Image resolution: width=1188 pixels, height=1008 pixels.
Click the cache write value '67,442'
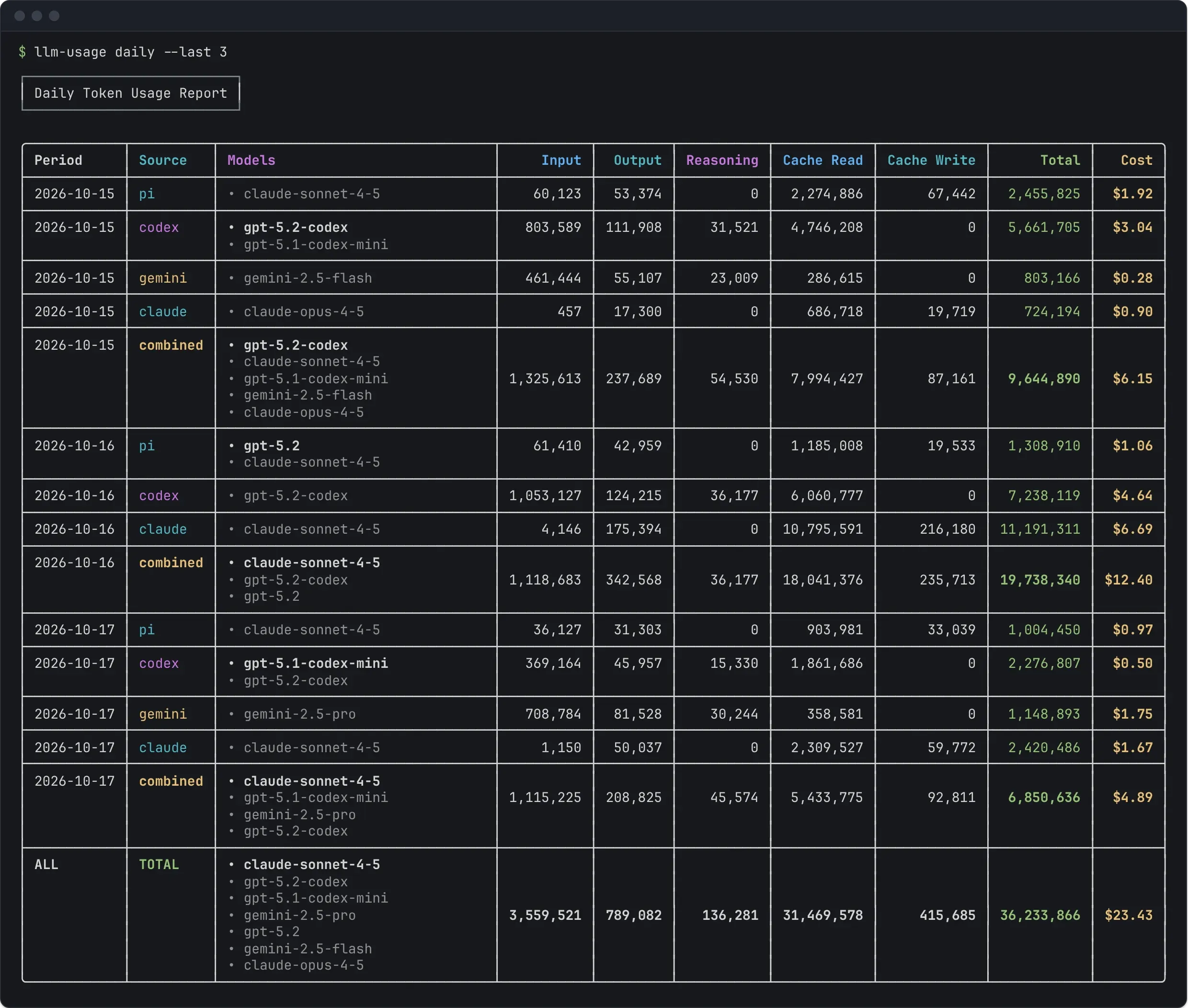pos(951,195)
